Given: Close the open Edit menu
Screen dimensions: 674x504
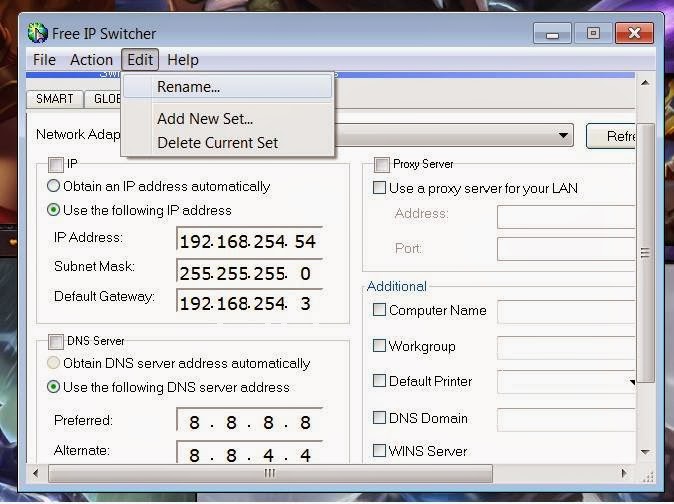Looking at the screenshot, I should tap(140, 60).
